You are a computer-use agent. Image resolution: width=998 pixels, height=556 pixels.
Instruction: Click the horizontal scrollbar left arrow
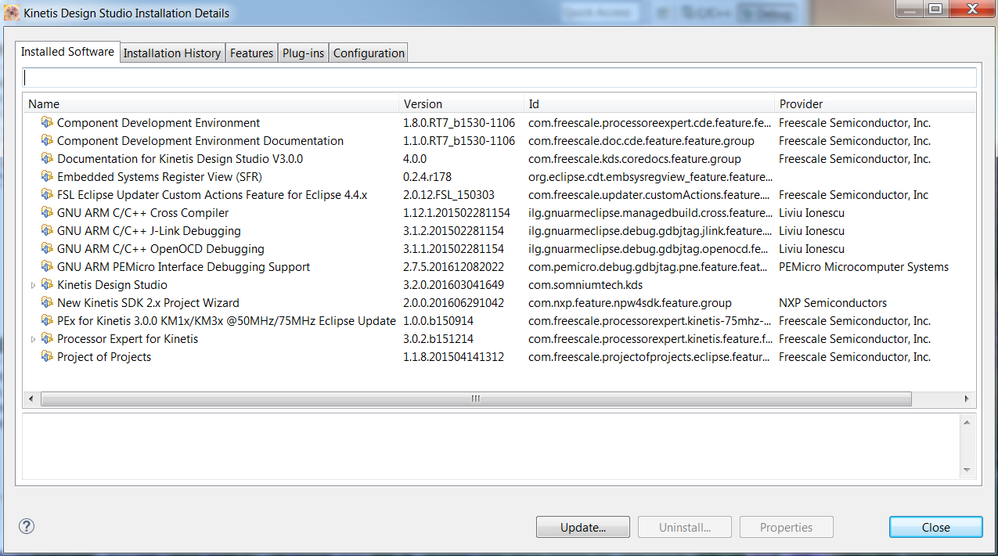[x=31, y=399]
